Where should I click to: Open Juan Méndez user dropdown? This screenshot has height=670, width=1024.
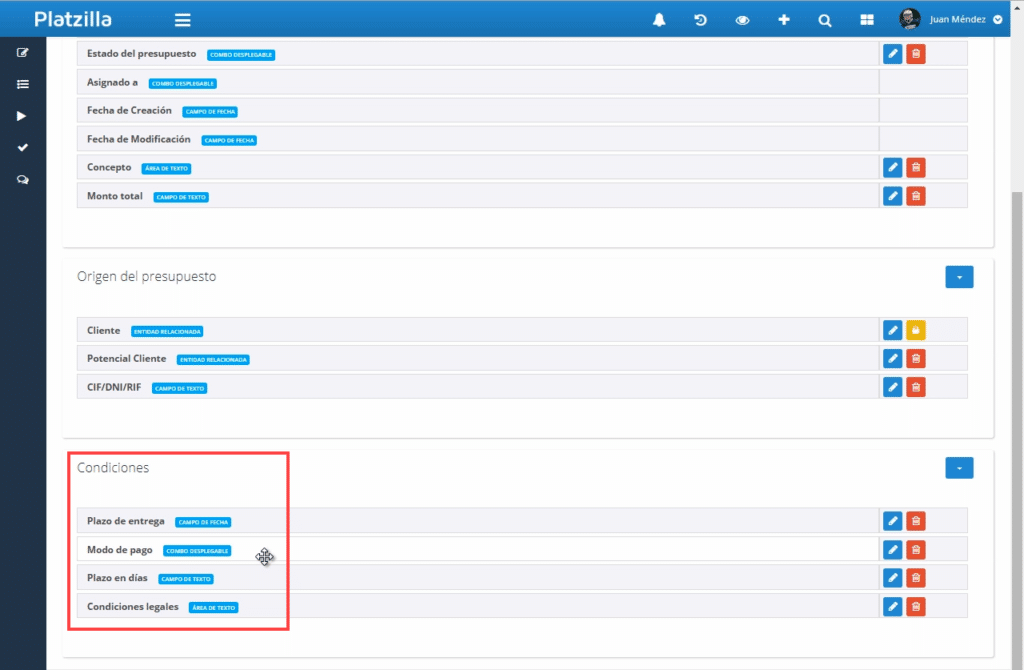965,20
